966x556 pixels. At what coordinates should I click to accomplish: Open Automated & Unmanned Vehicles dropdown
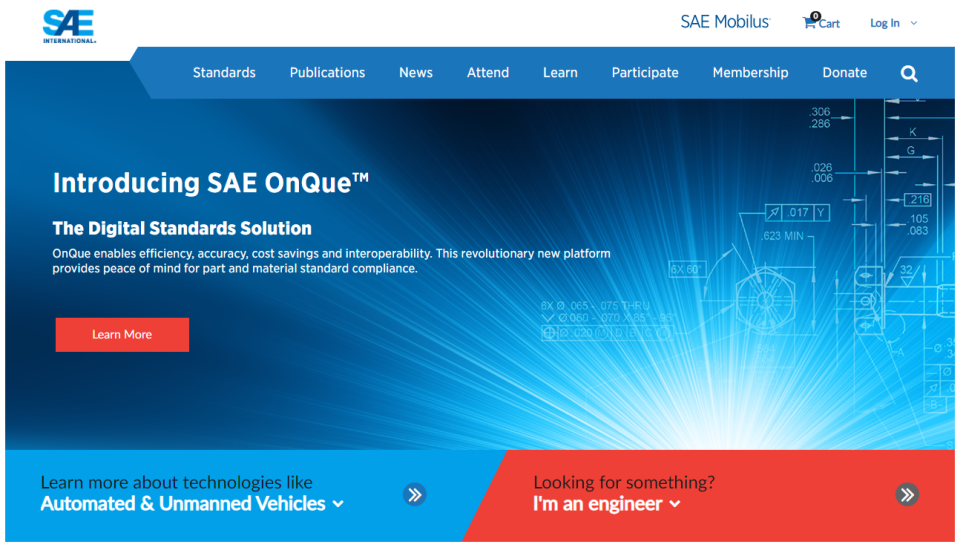coord(192,504)
